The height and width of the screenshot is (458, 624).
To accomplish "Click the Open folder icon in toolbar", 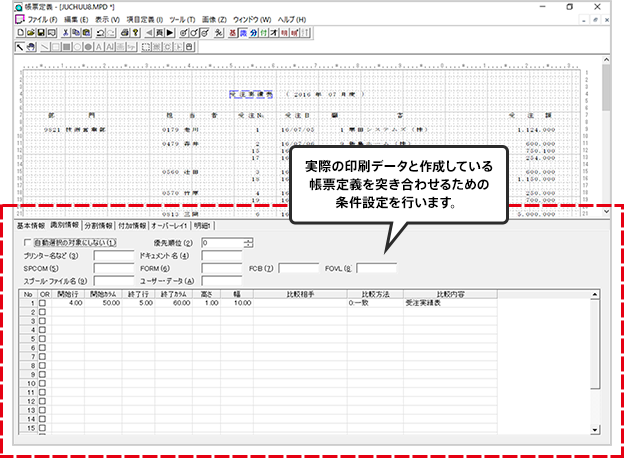I will pos(30,32).
